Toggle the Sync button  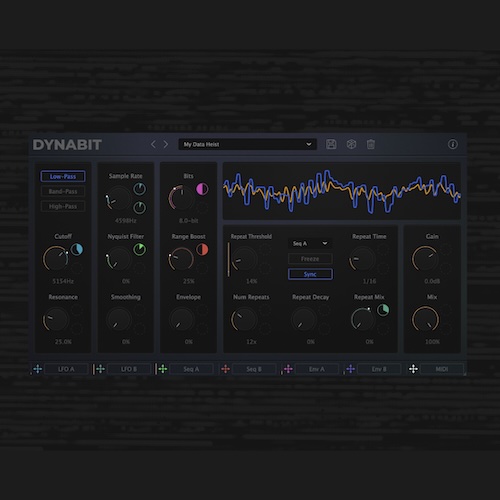click(x=310, y=274)
